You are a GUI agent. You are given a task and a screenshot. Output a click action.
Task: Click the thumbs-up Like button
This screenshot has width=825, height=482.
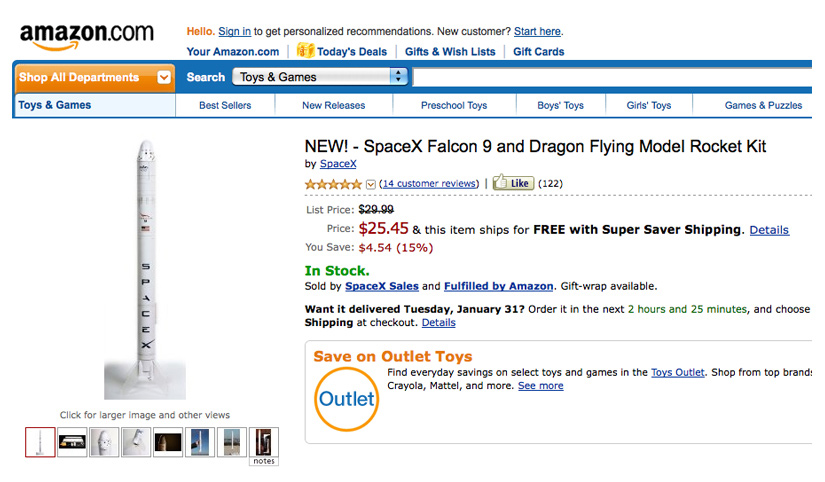(513, 184)
